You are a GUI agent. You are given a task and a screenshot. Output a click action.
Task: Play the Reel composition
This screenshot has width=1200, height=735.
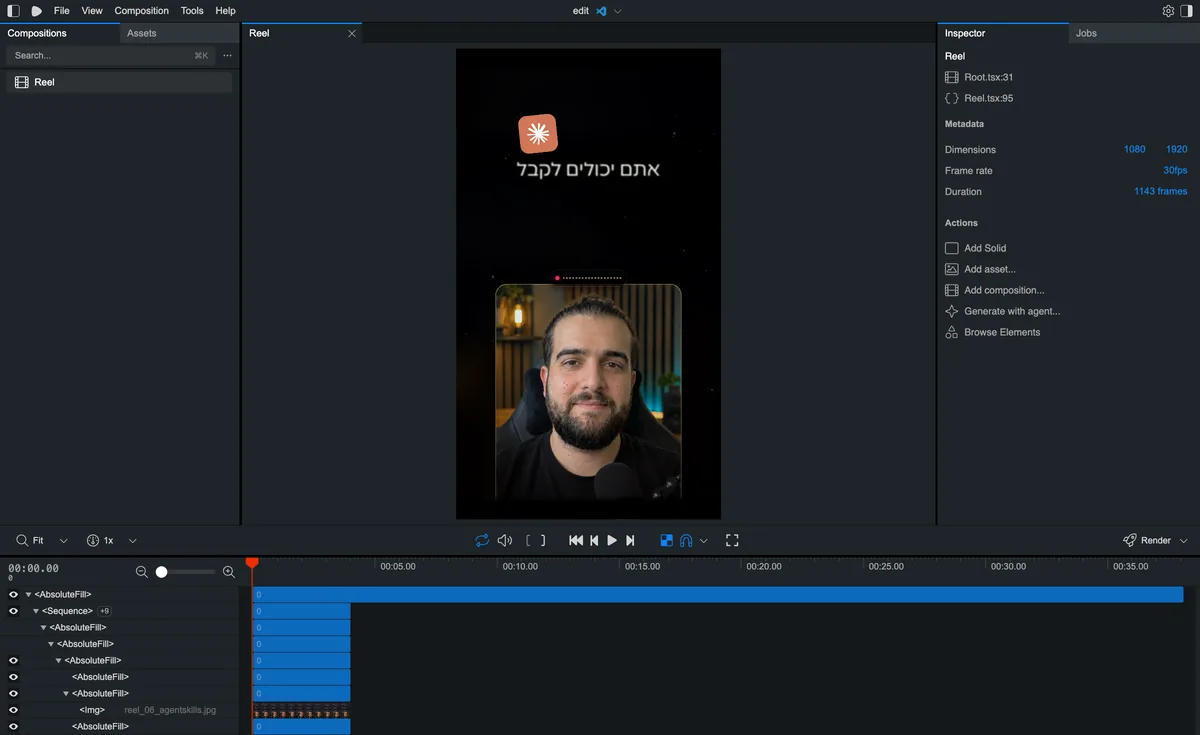[x=612, y=540]
